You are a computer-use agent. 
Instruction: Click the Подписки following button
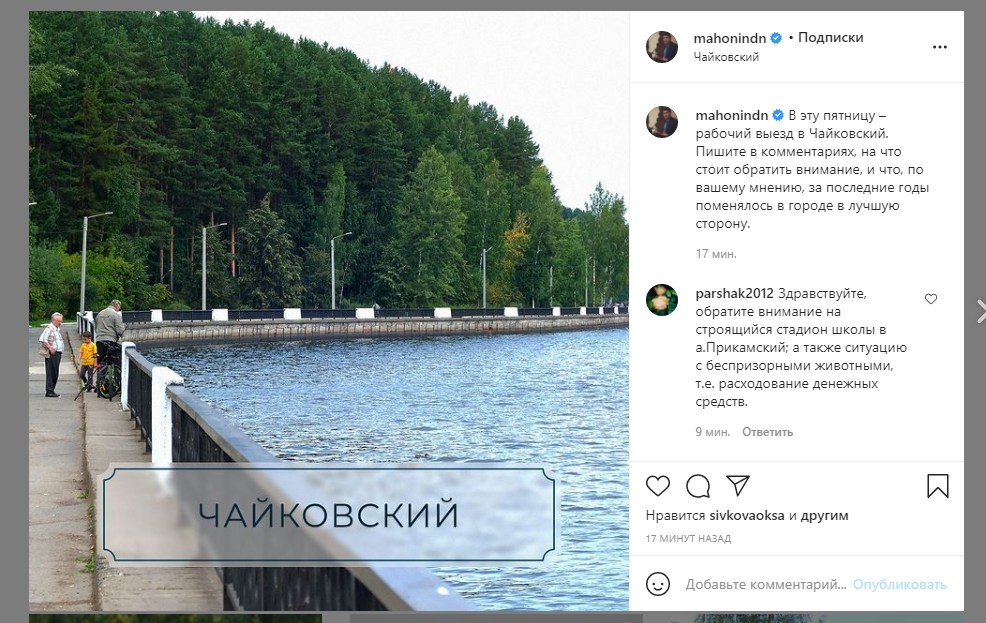click(830, 38)
